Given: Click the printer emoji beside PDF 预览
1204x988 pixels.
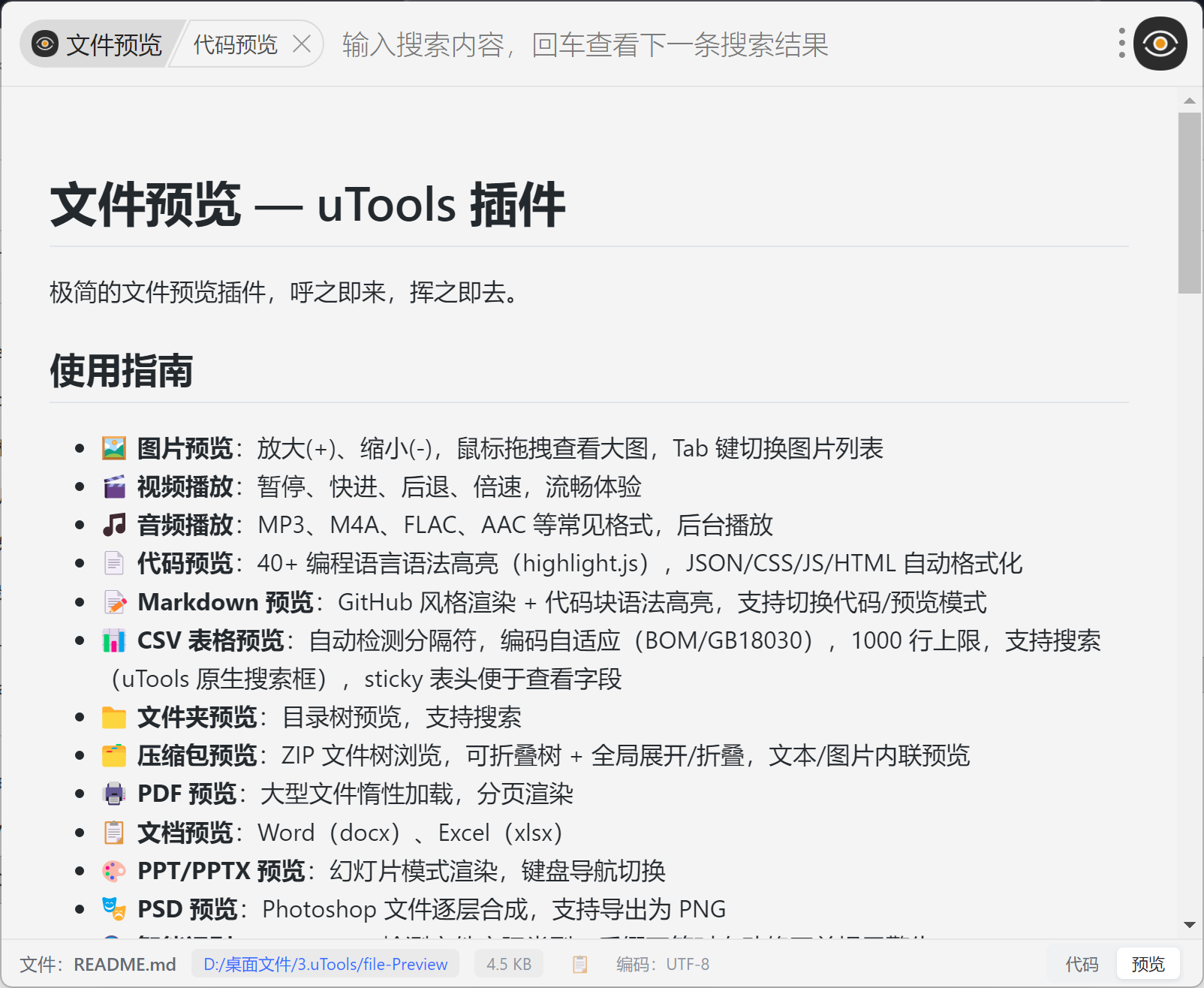Looking at the screenshot, I should click(114, 794).
